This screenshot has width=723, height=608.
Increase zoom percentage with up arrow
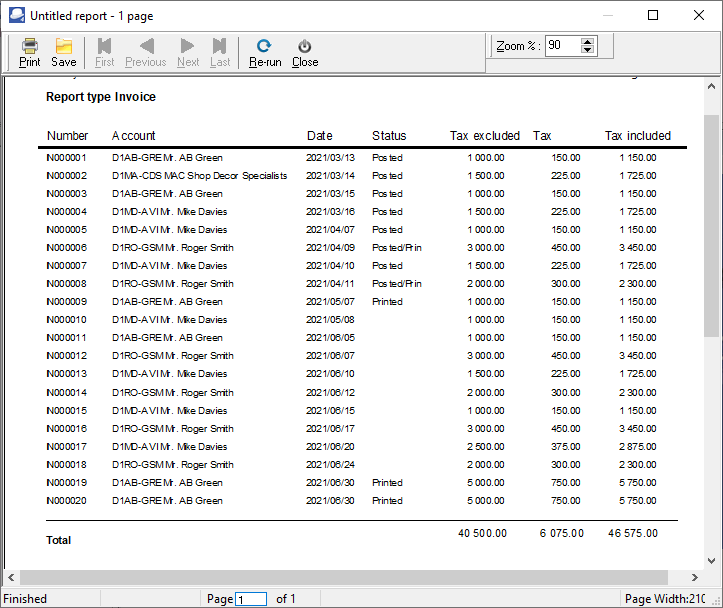pyautogui.click(x=587, y=42)
